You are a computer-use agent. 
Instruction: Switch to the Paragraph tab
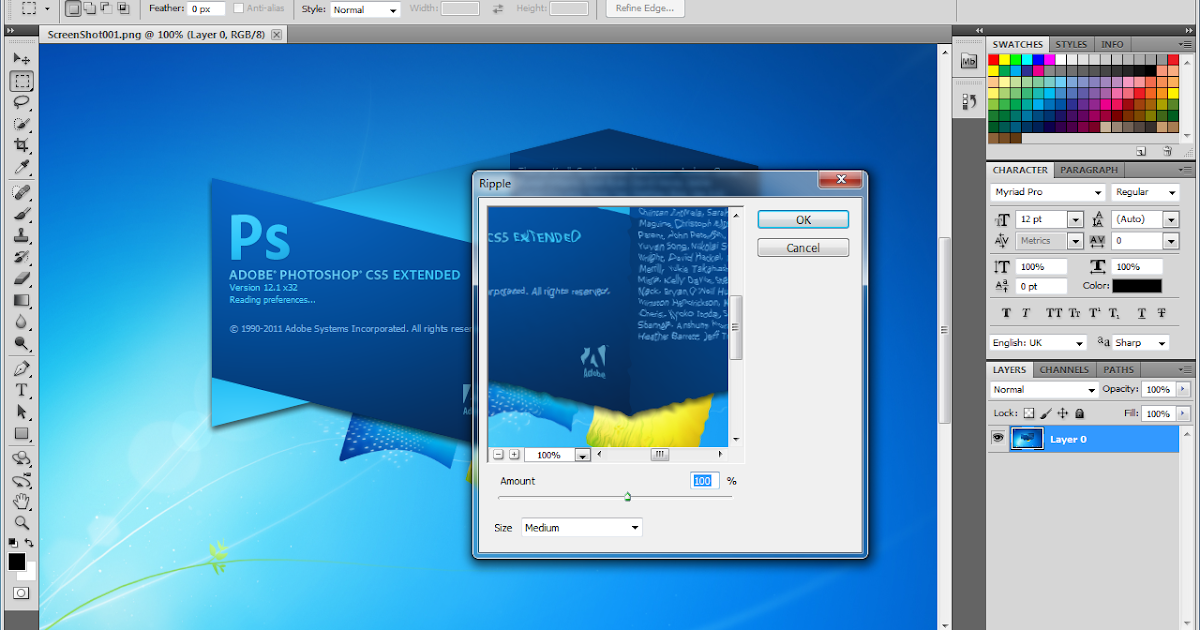(x=1089, y=170)
